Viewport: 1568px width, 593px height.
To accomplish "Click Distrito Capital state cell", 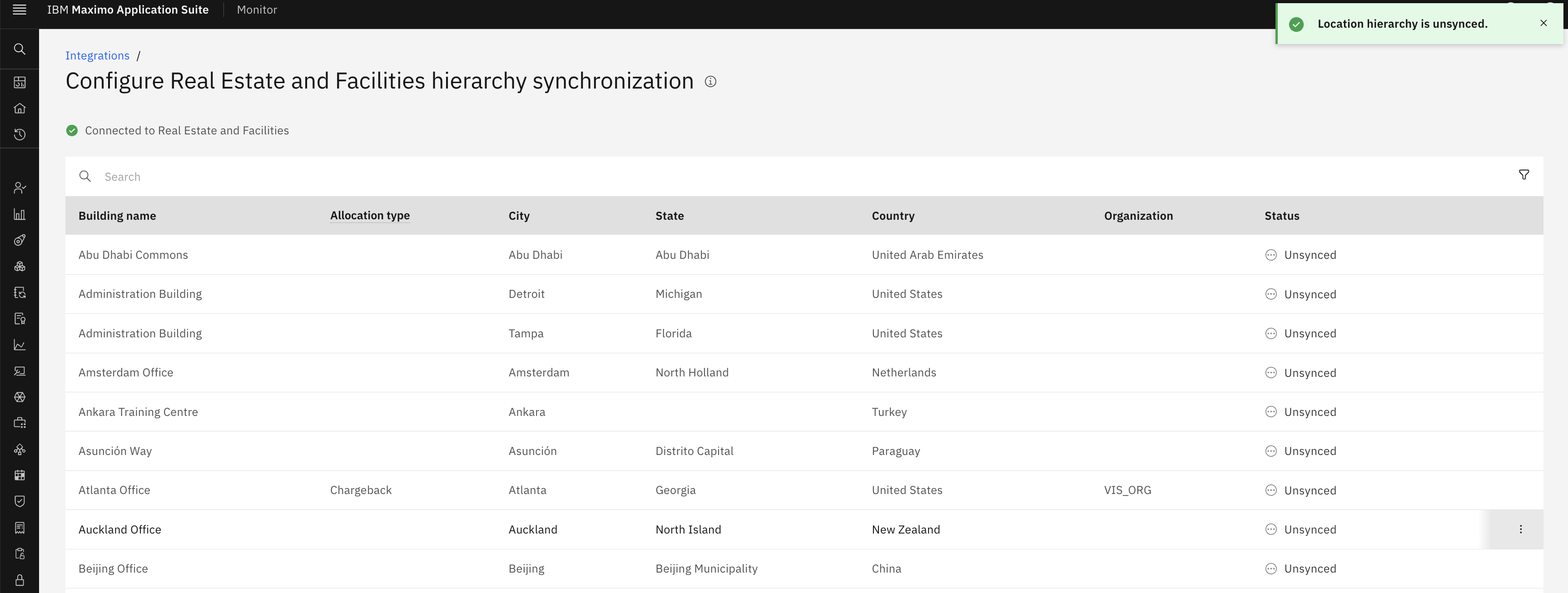I will click(x=694, y=451).
